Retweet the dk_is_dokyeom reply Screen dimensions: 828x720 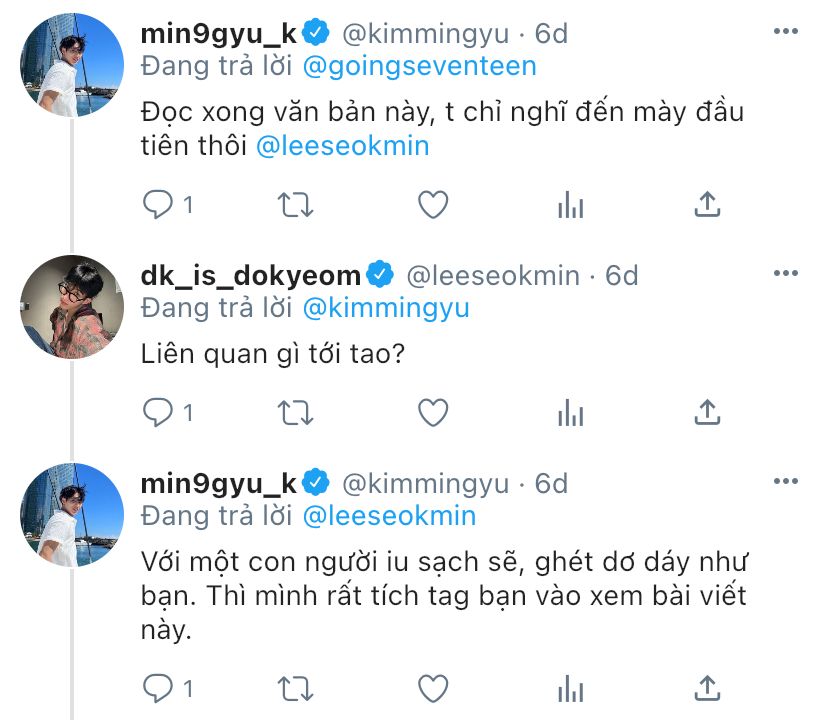295,411
